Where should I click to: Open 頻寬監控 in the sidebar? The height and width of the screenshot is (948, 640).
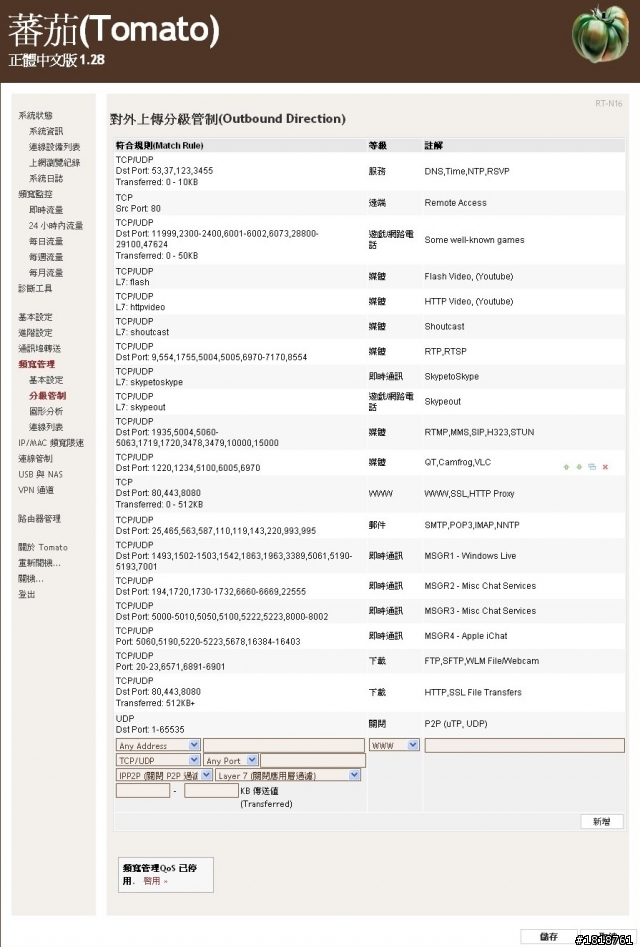click(35, 193)
